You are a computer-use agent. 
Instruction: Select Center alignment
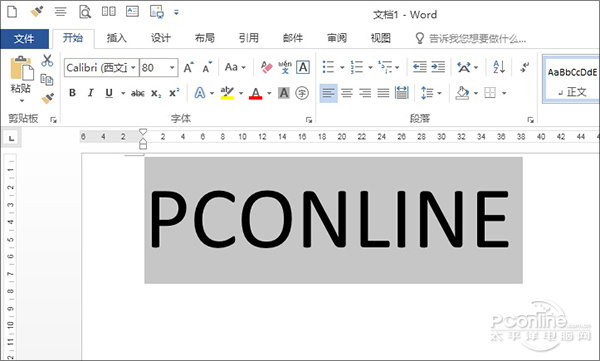pos(347,93)
